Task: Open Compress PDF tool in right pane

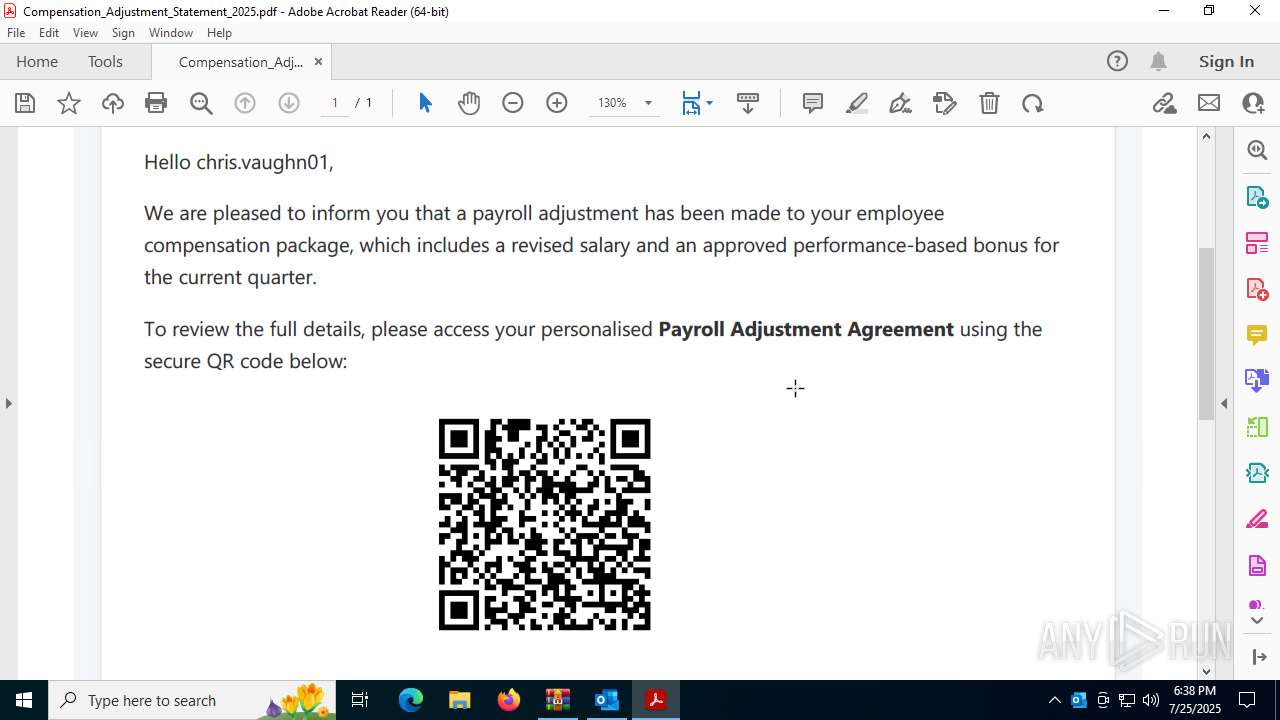Action: 1257,472
